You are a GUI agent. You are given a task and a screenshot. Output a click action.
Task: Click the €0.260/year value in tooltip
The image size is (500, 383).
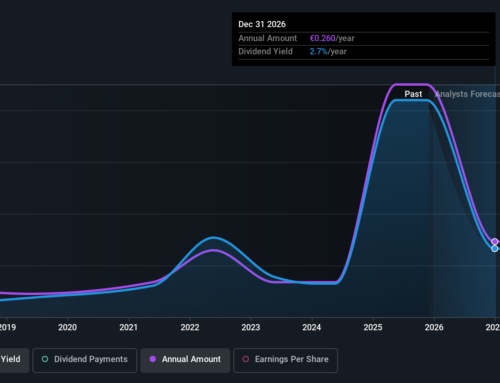(x=332, y=38)
